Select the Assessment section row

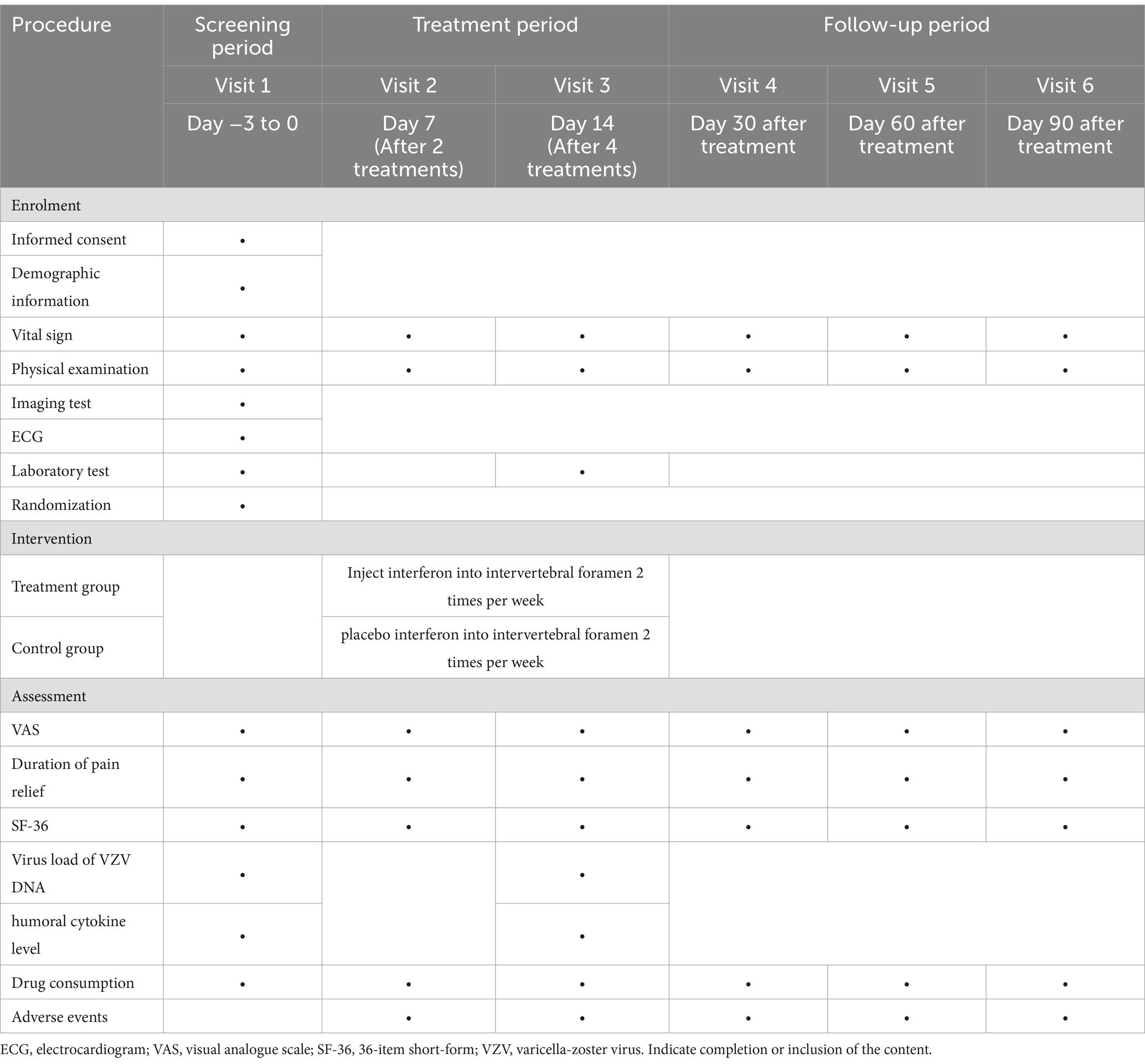[572, 695]
